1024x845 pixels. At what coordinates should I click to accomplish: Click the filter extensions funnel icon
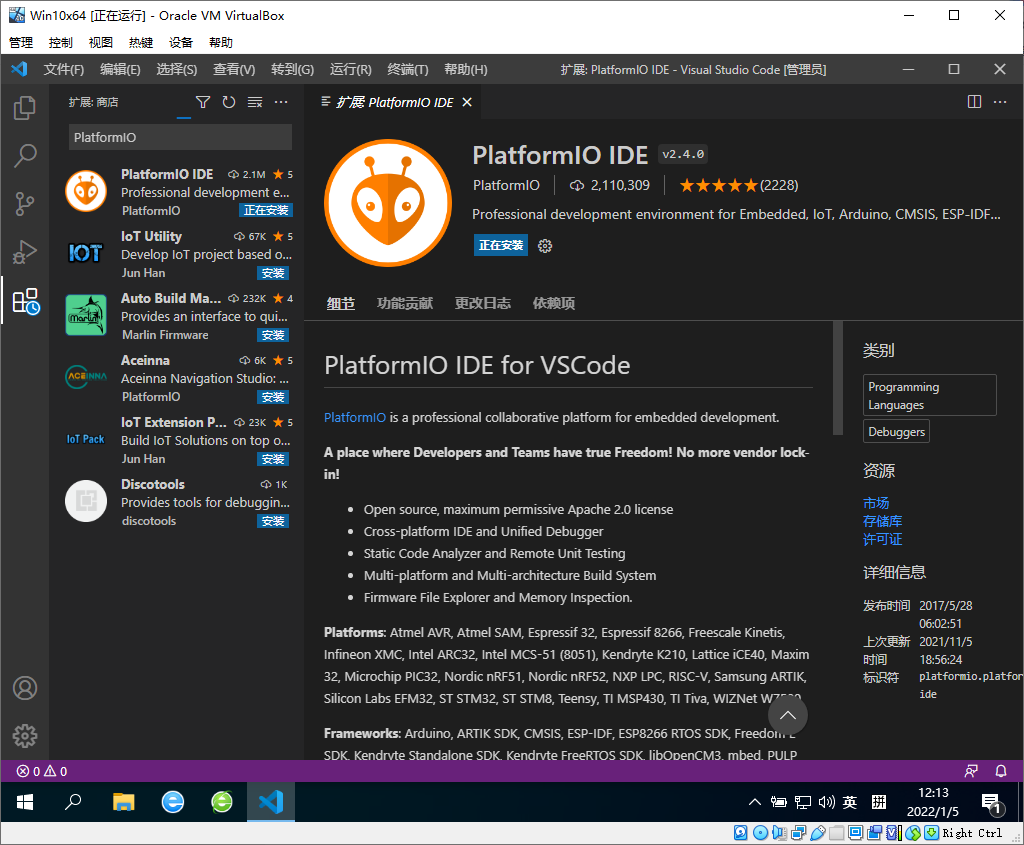(203, 102)
